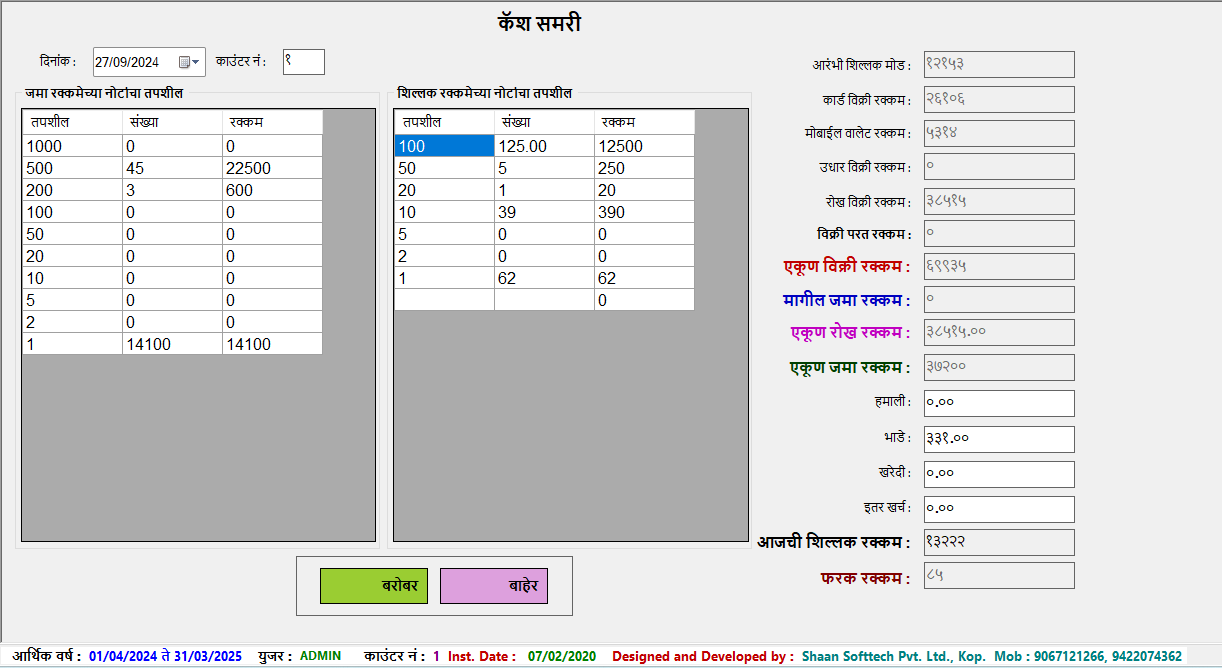
Task: Click the 125.00 cell in शिल्लक table
Action: click(543, 146)
